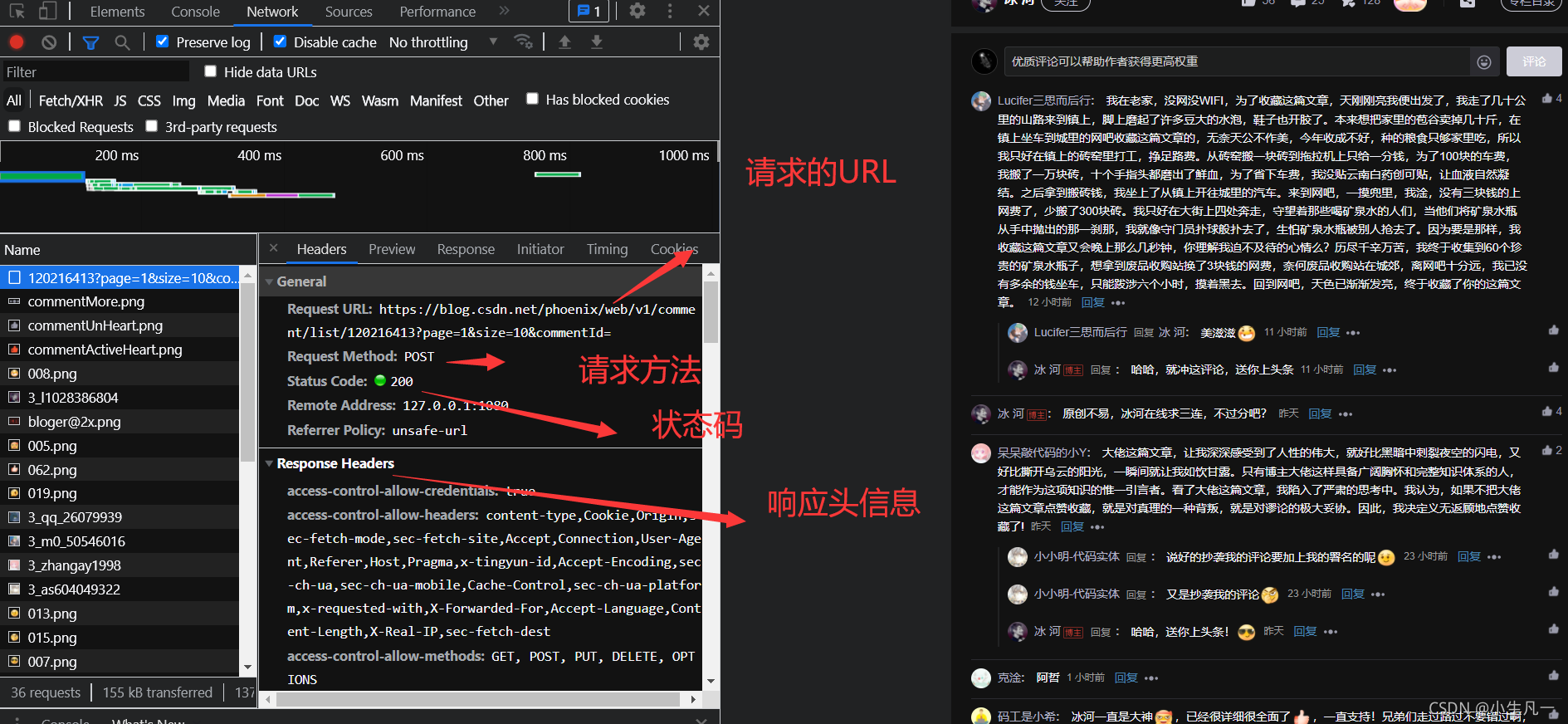The width and height of the screenshot is (1568, 724).
Task: Collapse the General section
Action: click(x=269, y=282)
